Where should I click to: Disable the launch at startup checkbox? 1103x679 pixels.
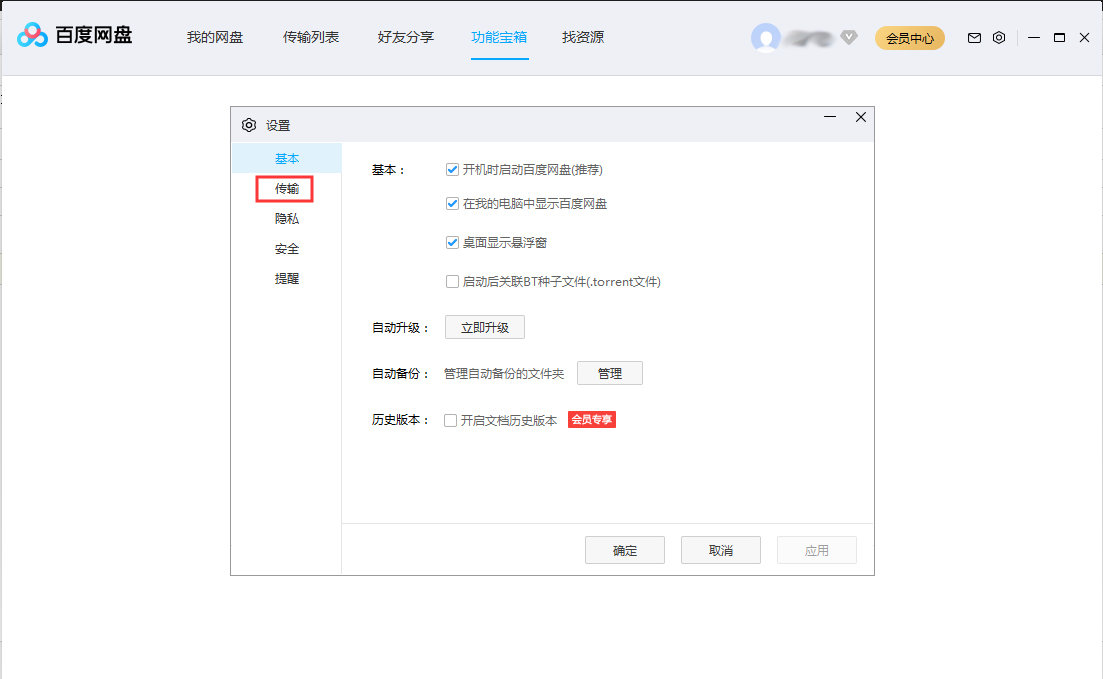coord(452,169)
